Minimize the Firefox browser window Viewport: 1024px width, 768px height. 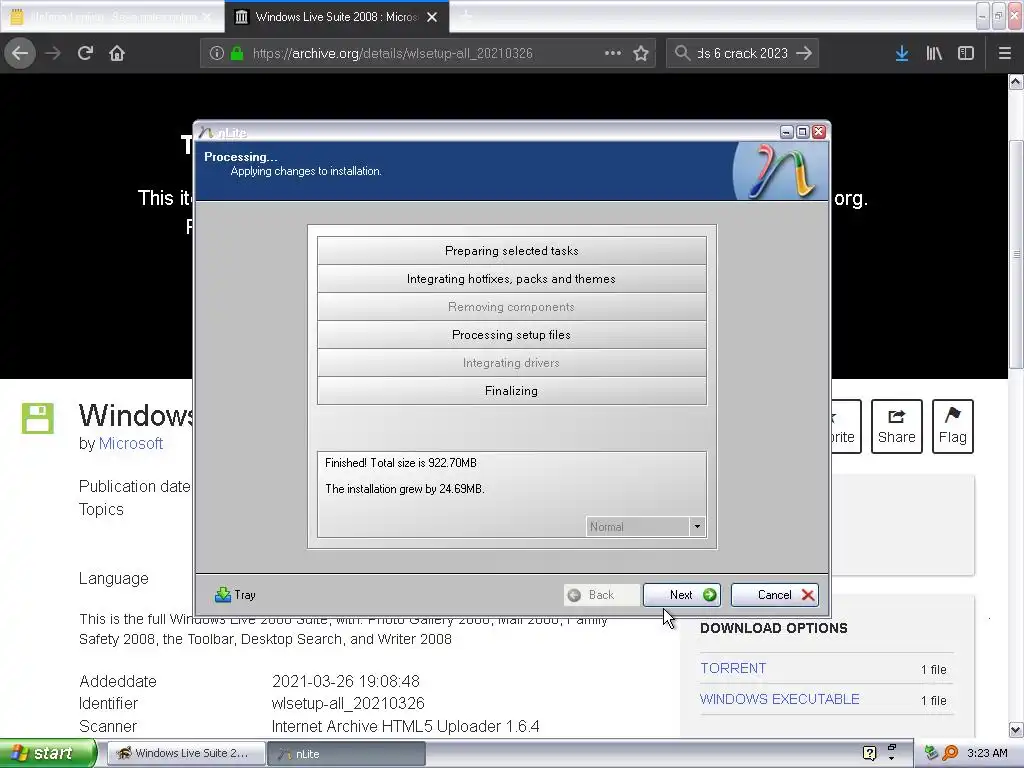tap(983, 16)
